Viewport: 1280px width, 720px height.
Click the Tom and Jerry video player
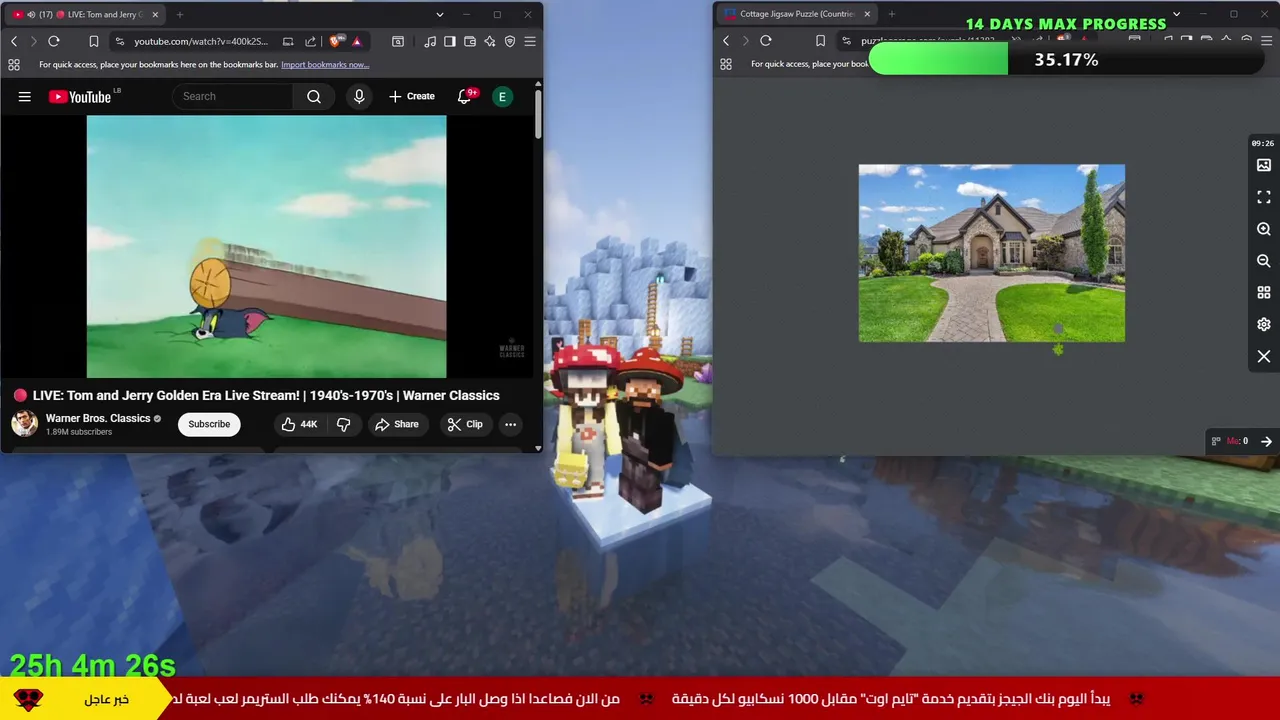tap(266, 246)
